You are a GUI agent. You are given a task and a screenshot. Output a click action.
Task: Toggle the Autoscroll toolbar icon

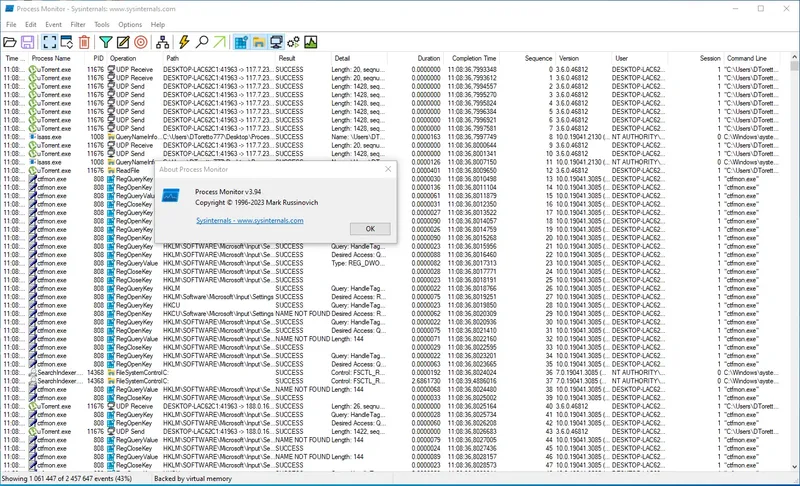point(66,42)
